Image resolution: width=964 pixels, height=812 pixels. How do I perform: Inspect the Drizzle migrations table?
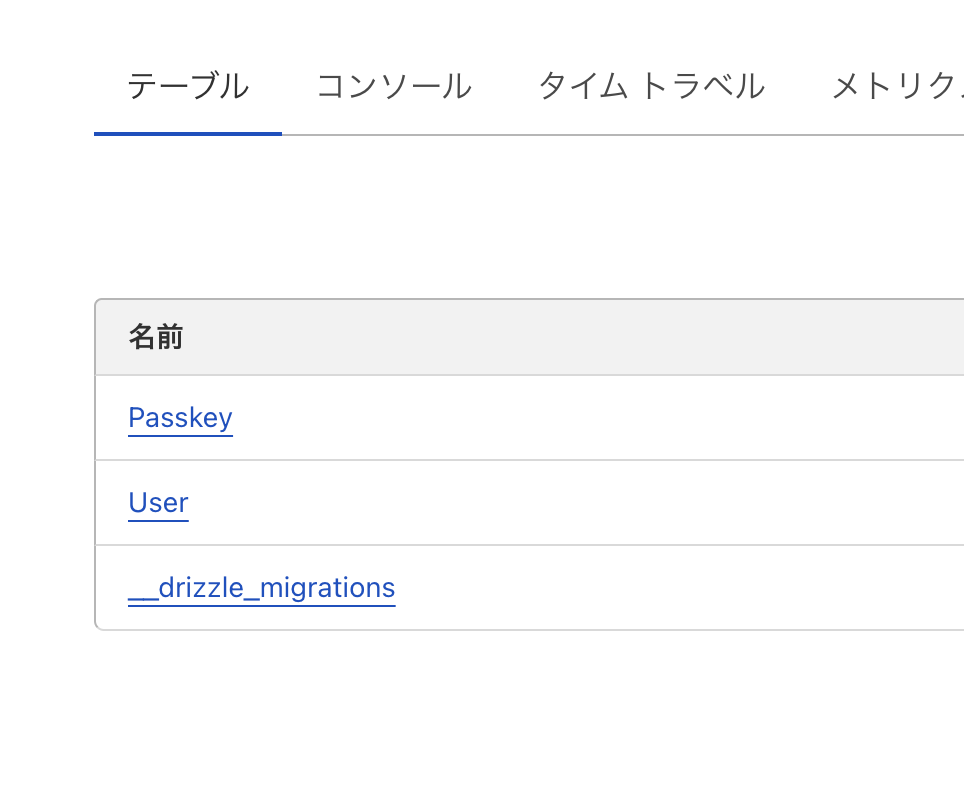[262, 588]
